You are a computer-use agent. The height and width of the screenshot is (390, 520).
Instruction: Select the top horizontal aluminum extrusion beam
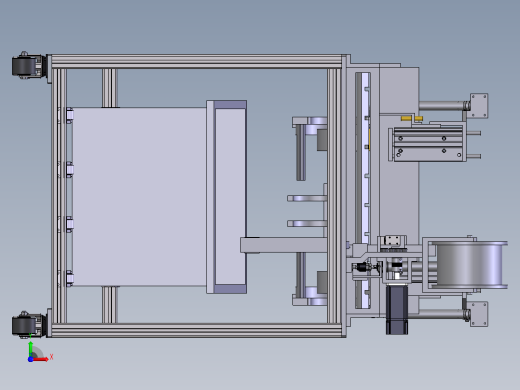[x=197, y=62]
